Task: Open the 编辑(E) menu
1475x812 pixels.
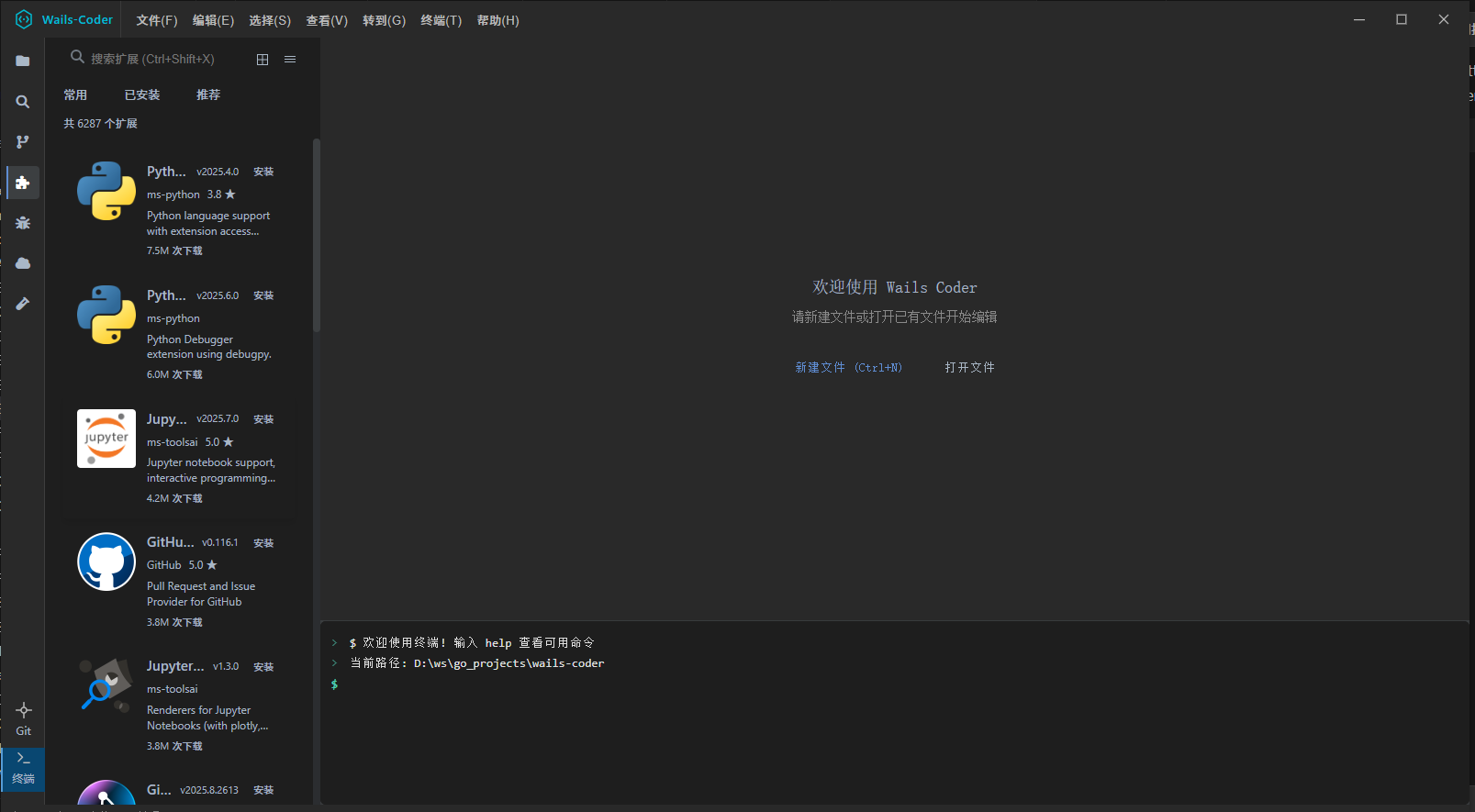Action: (x=213, y=20)
